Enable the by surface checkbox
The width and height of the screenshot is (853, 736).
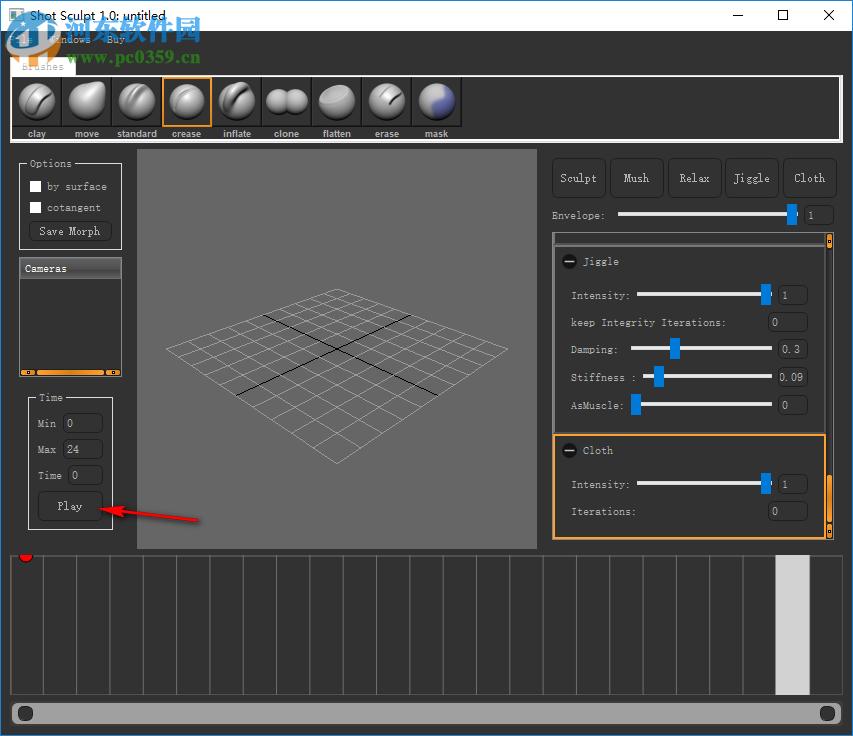[x=36, y=187]
